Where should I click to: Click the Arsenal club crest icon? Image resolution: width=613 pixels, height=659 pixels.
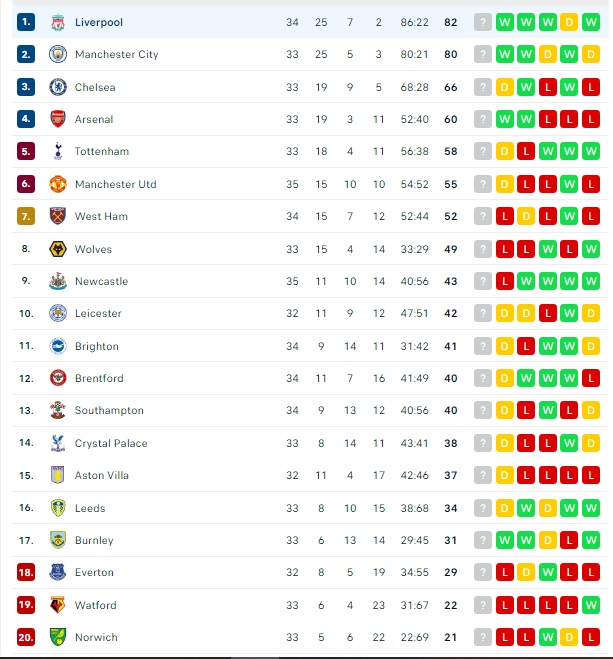pos(58,119)
